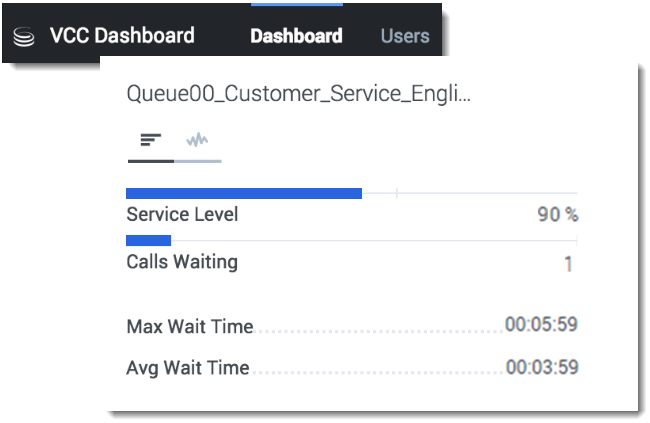
Task: Select the Avg Wait Time label
Action: (x=187, y=368)
